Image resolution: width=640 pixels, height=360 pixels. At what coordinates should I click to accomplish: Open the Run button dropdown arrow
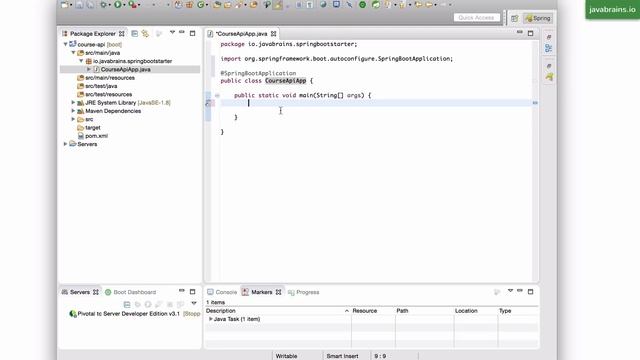coord(124,5)
